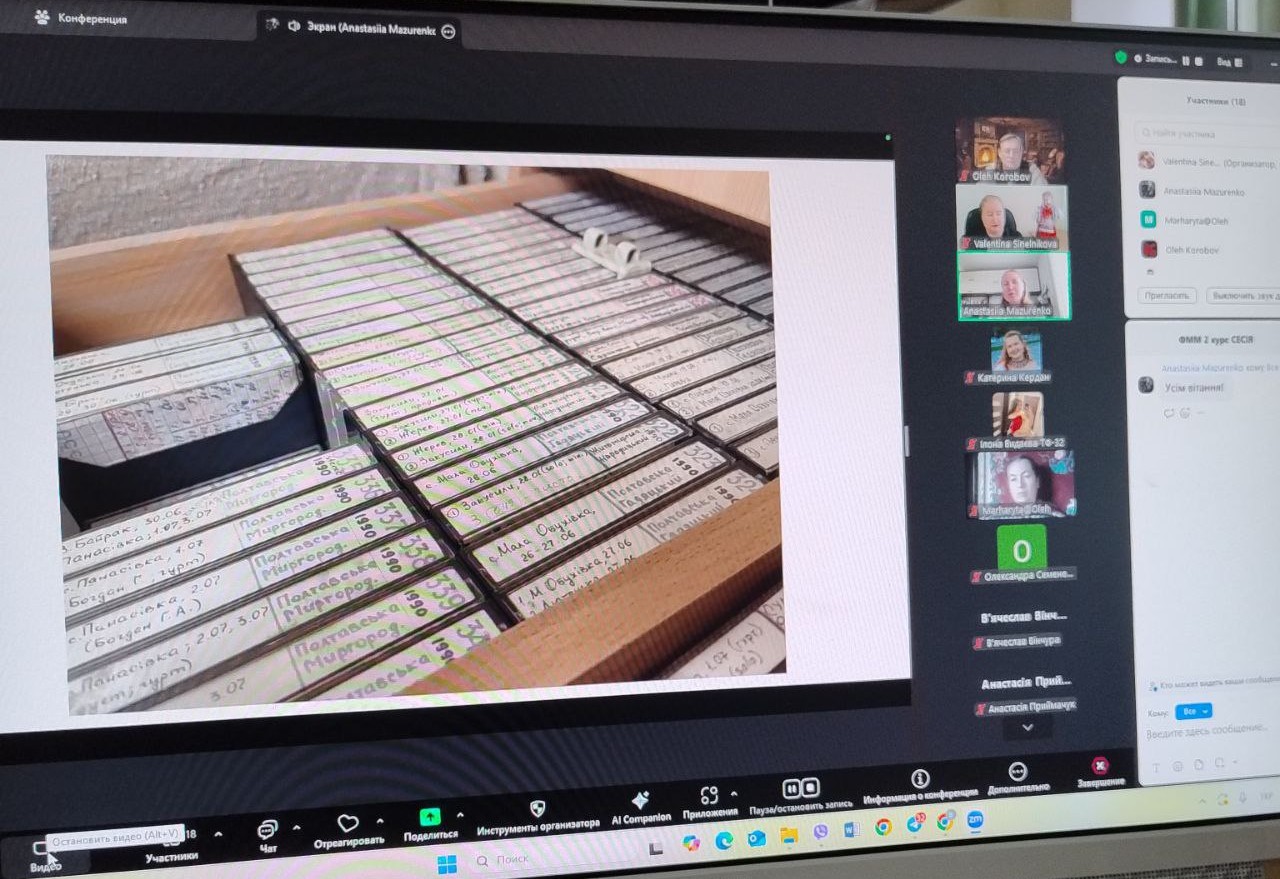The width and height of the screenshot is (1280, 879).
Task: Select Valentina Sinelnikova in participants list
Action: [1207, 161]
